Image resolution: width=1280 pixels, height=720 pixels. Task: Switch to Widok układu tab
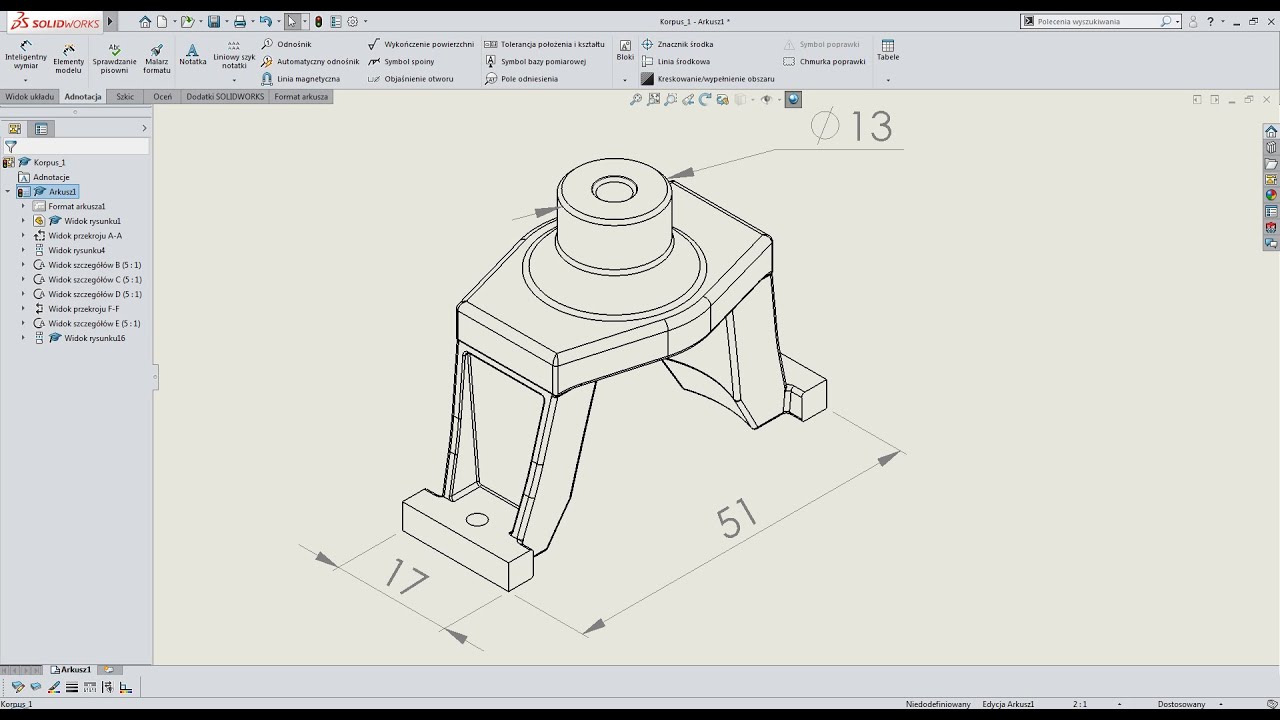click(x=30, y=97)
